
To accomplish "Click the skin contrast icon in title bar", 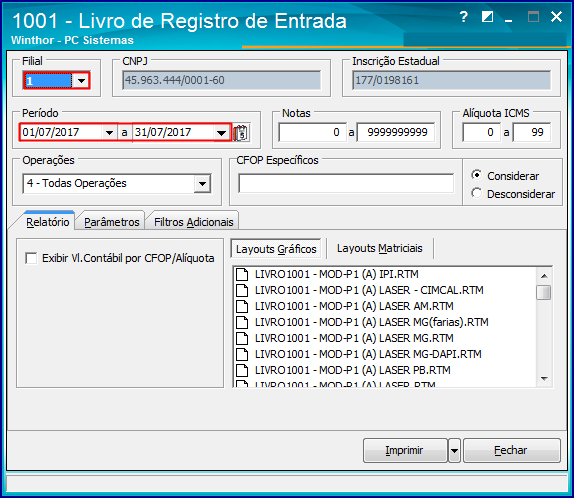I will pos(487,17).
